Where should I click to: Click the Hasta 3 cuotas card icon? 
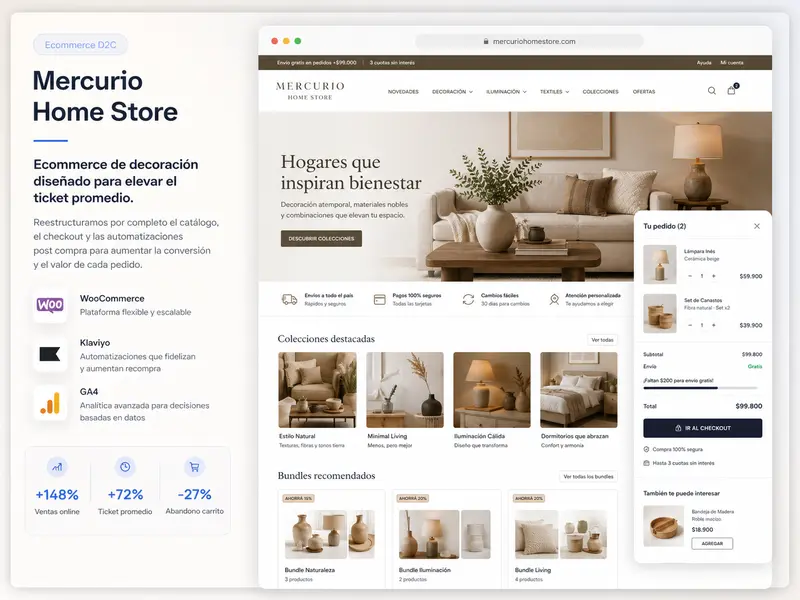[646, 463]
